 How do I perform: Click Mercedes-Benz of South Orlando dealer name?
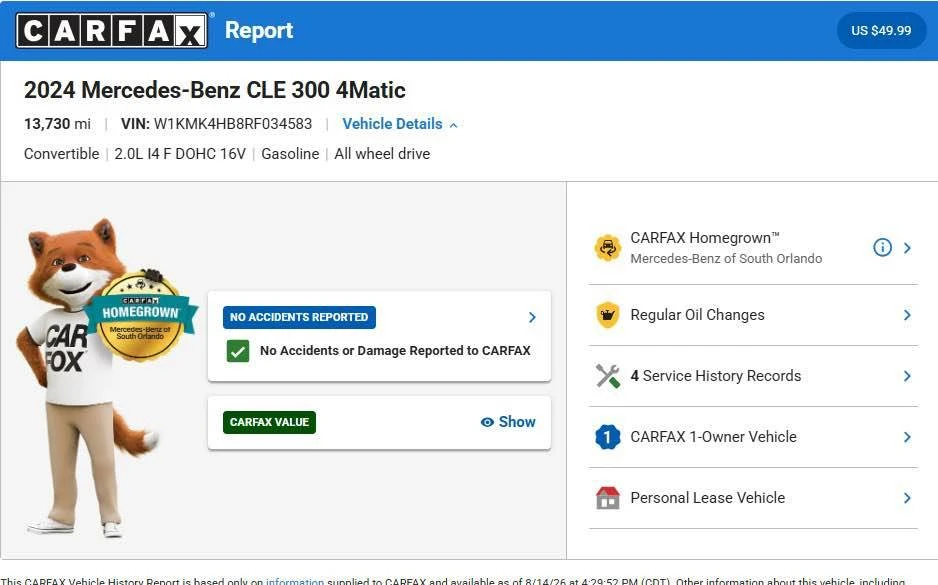pyautogui.click(x=726, y=258)
